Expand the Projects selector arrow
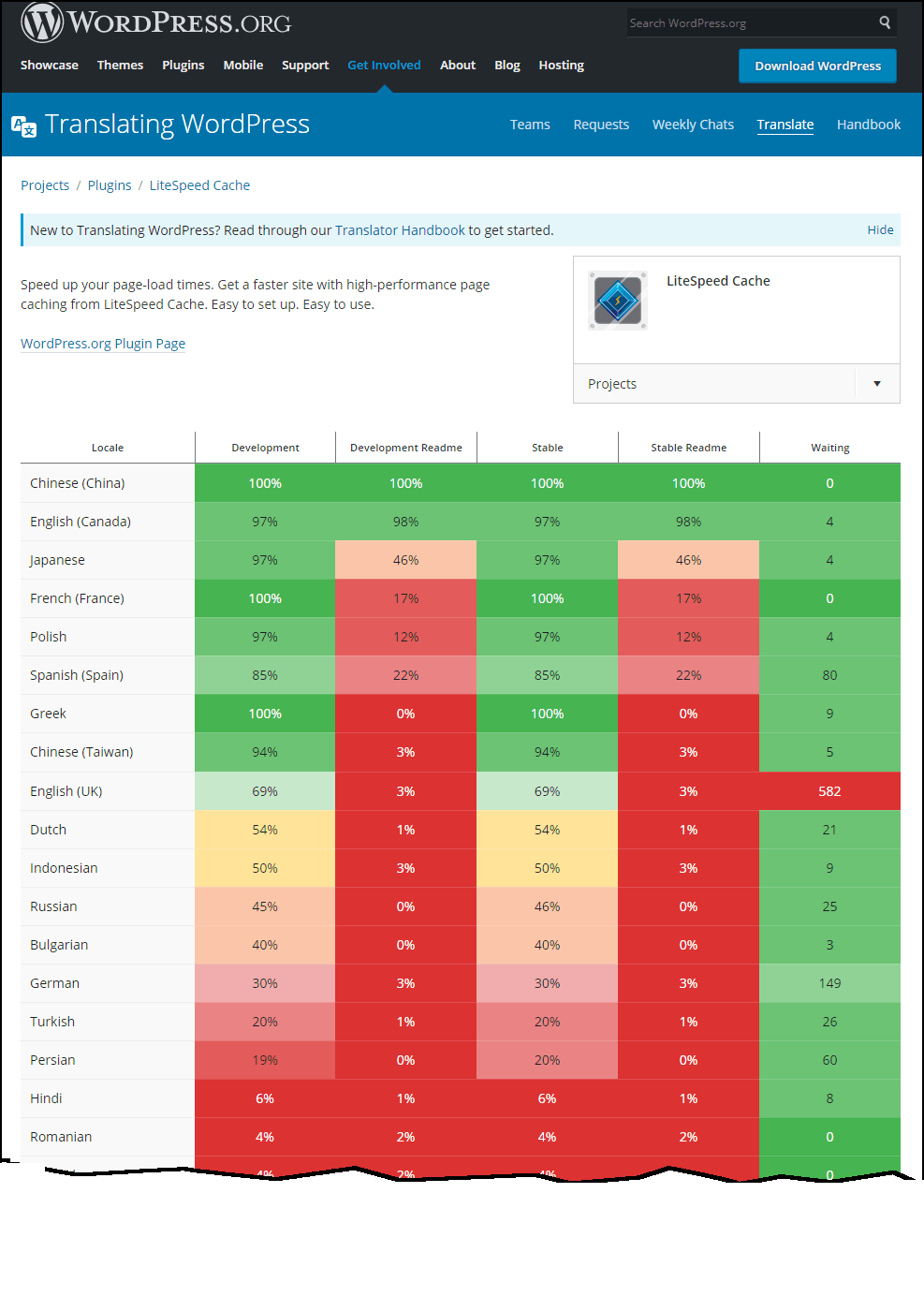This screenshot has width=924, height=1311. 876,383
